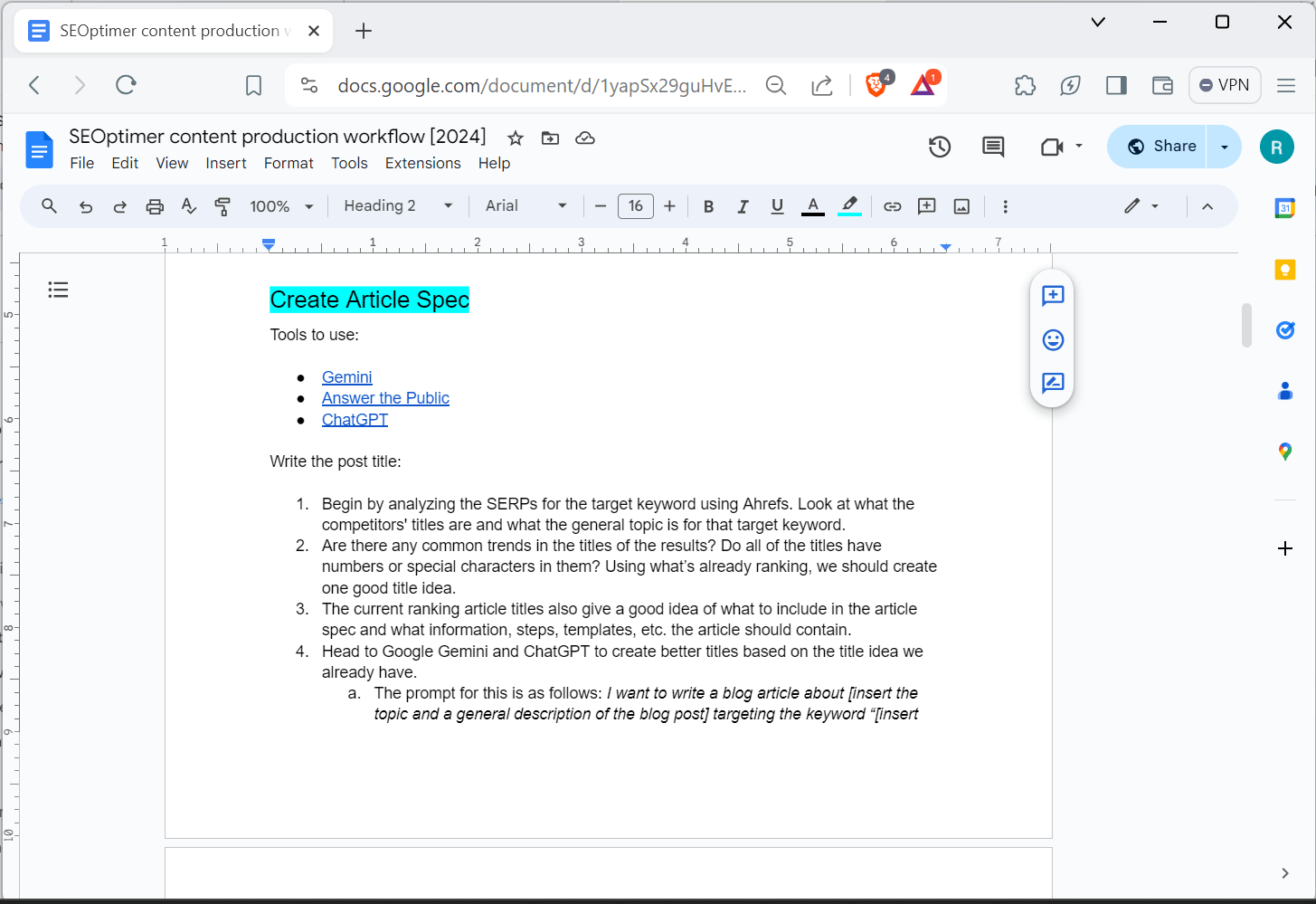Open the 100% zoom level dropdown
The height and width of the screenshot is (904, 1316).
point(281,206)
